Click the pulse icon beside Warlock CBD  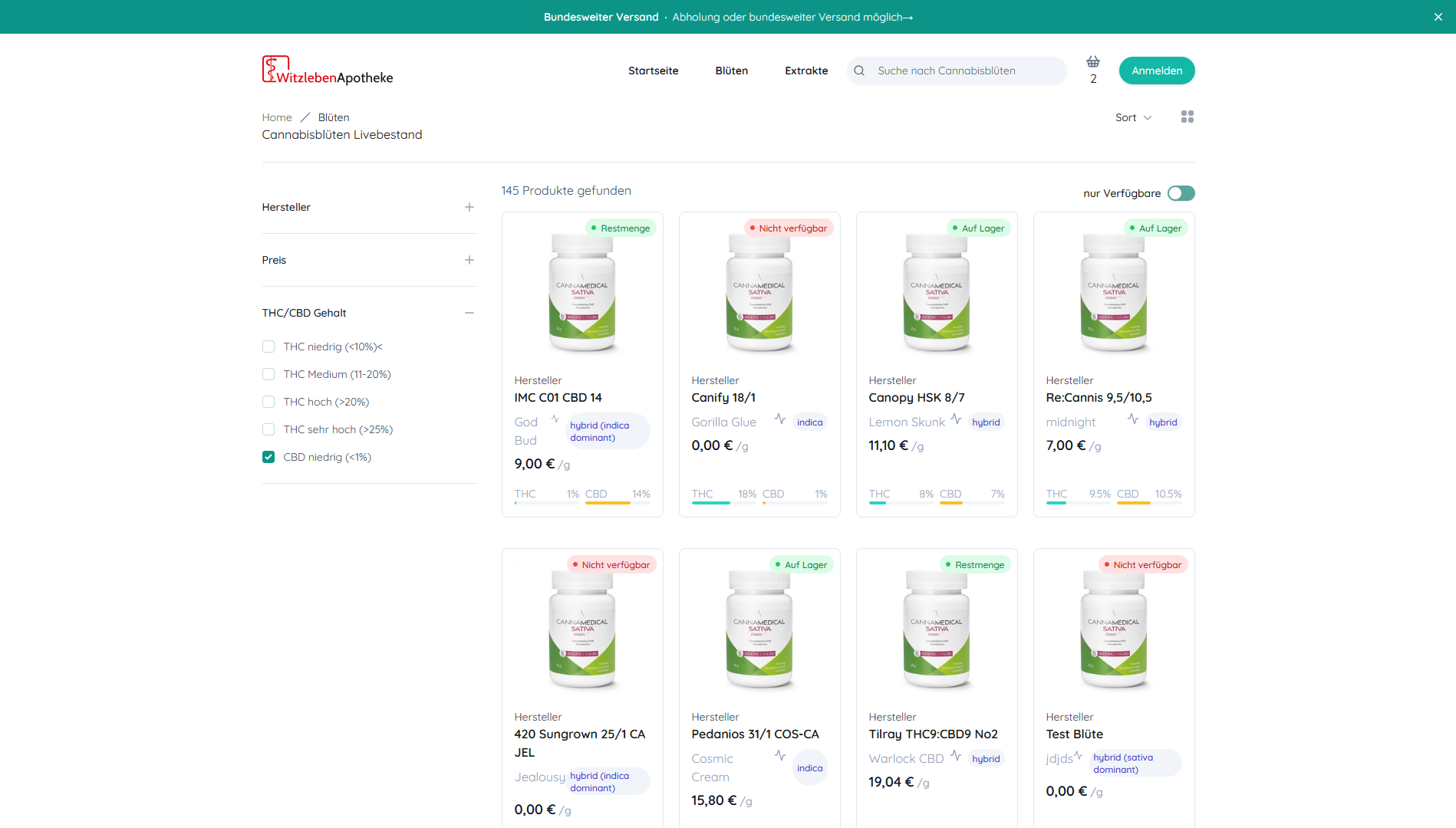tap(956, 755)
